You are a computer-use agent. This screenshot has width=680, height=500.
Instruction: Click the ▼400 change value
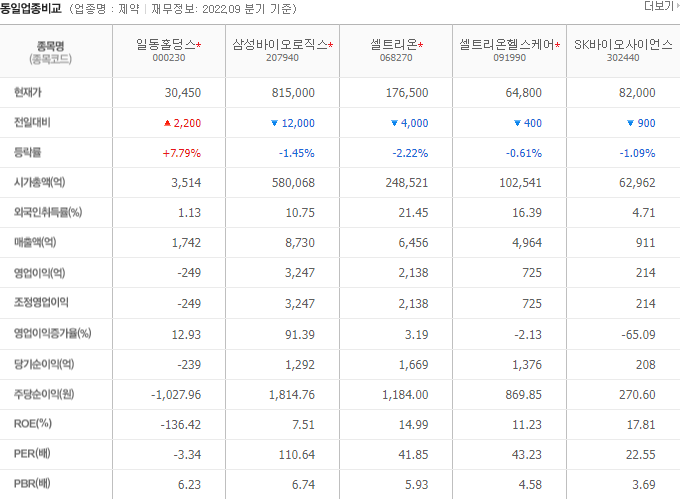(x=528, y=123)
